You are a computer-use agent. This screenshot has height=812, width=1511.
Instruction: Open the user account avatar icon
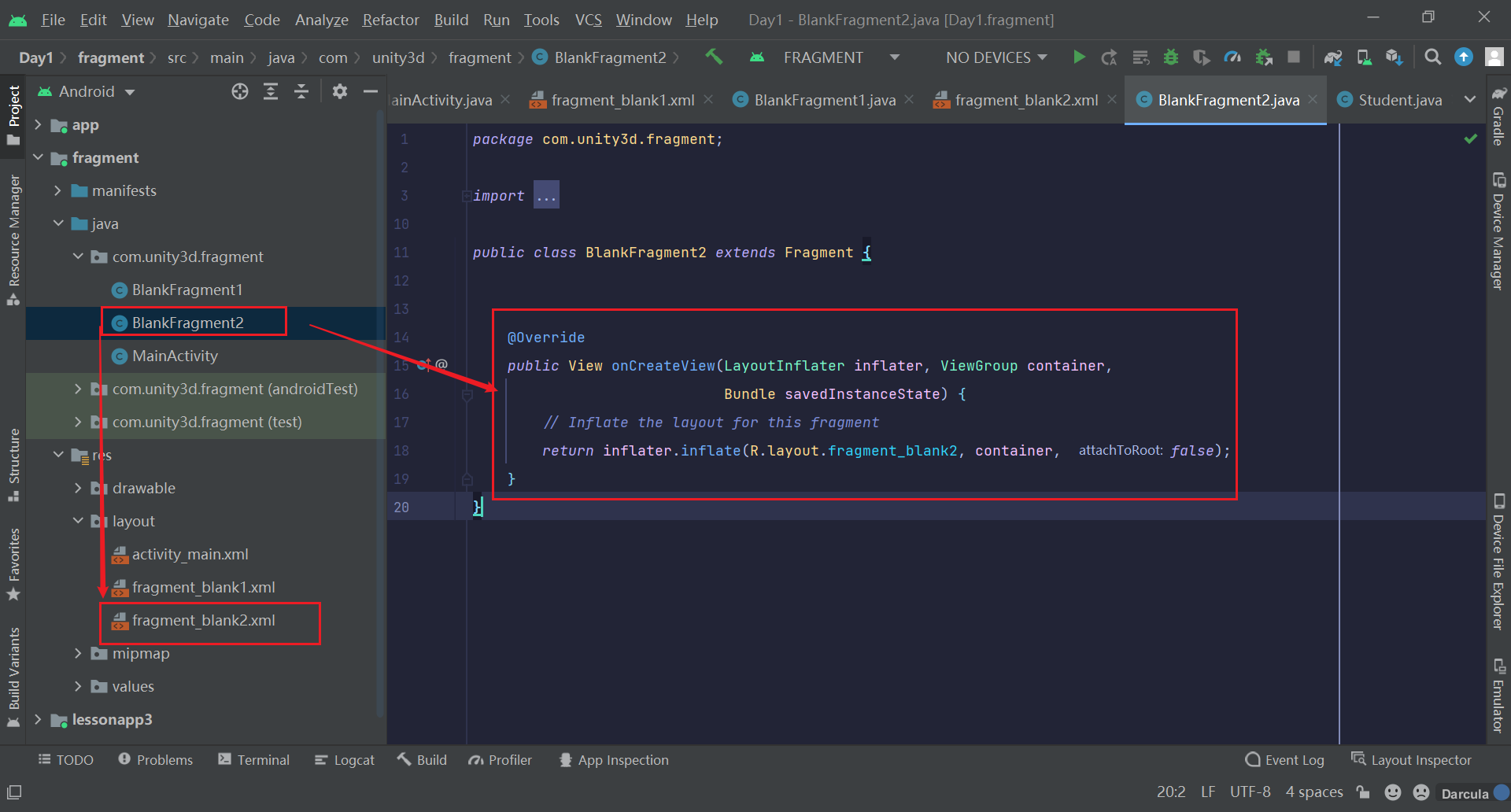[x=1494, y=57]
